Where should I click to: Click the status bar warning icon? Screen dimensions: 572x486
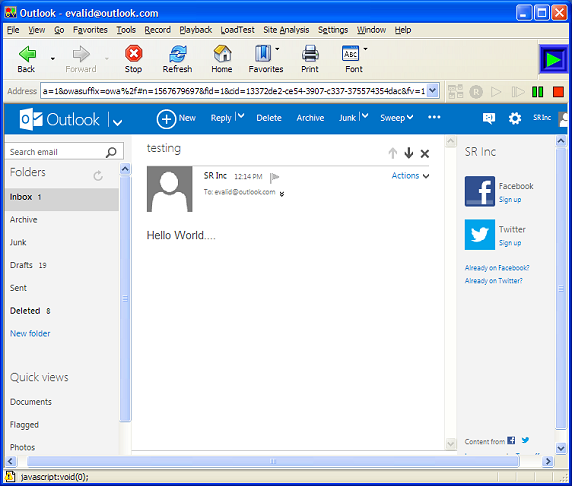10,476
